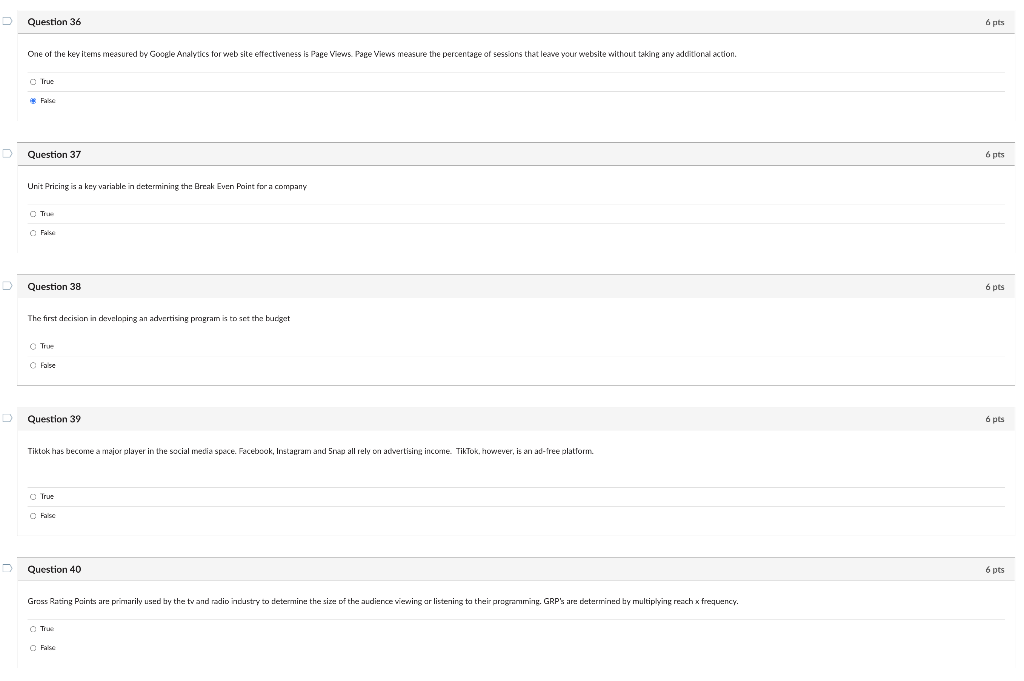Select True for Question 36
1024x681 pixels.
(x=33, y=82)
